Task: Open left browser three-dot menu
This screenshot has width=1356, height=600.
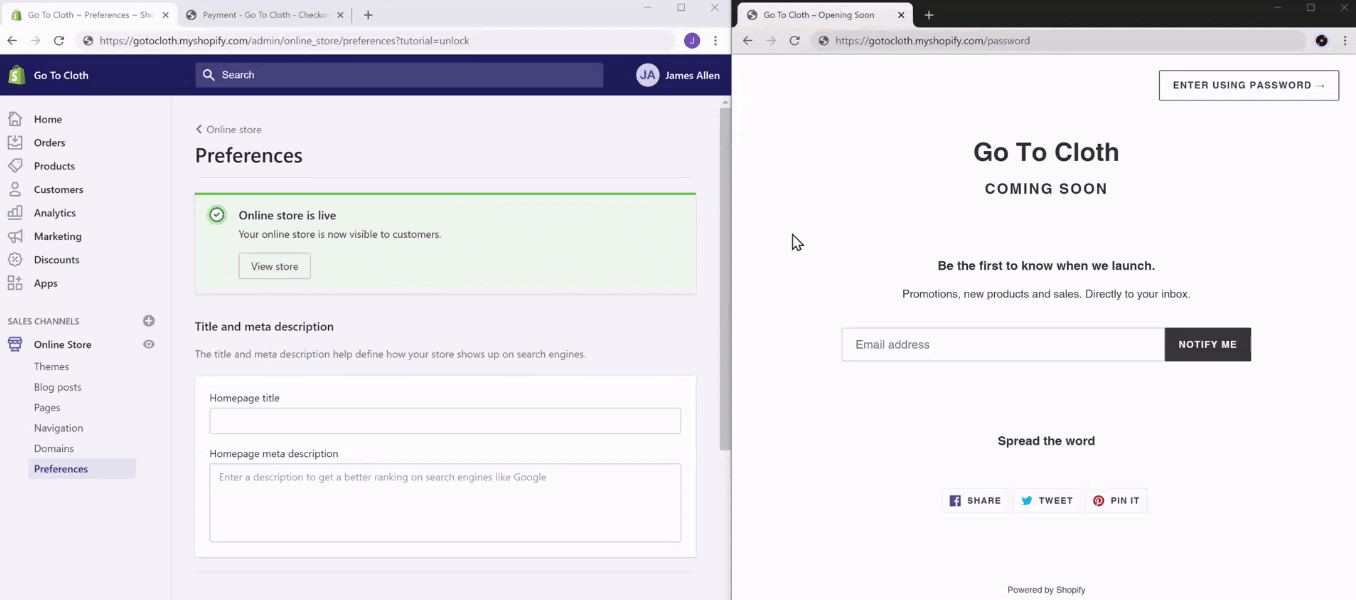Action: coord(715,41)
